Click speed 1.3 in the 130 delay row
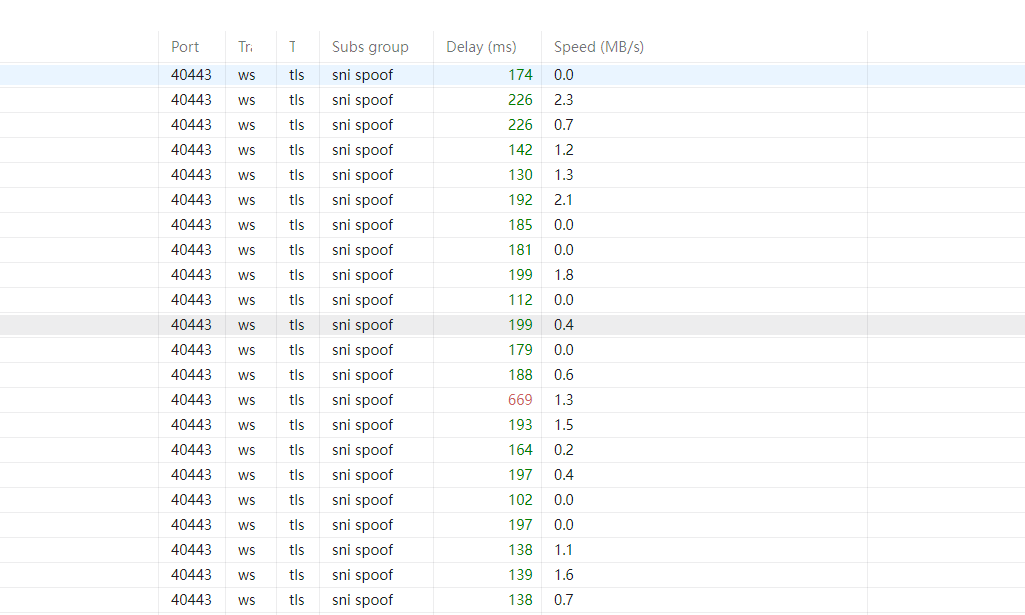Viewport: 1025px width, 615px height. [x=563, y=175]
